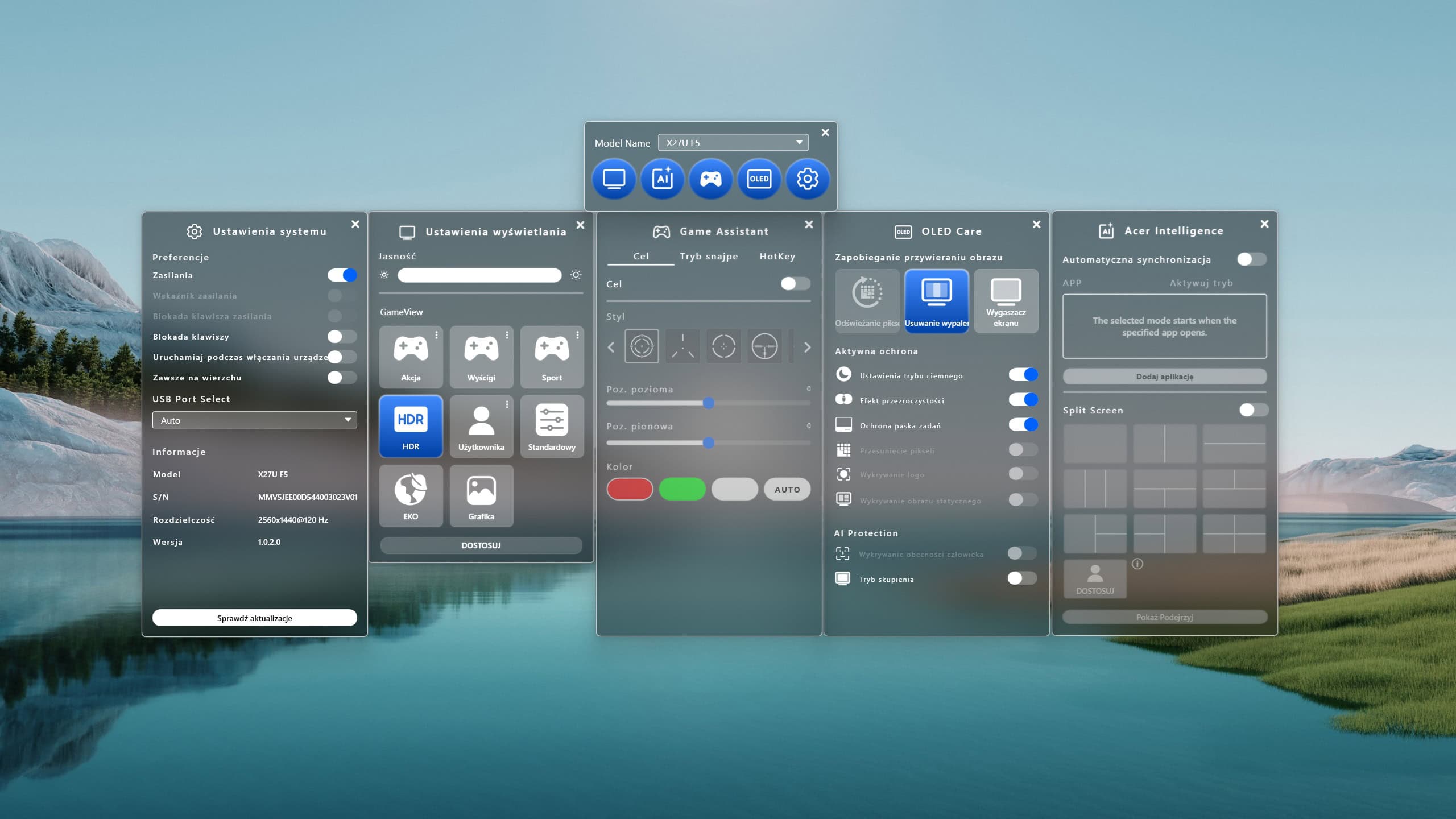Screen dimensions: 1456x819
Task: Start Odświeżanie pikseli in OLED Care
Action: (x=867, y=301)
